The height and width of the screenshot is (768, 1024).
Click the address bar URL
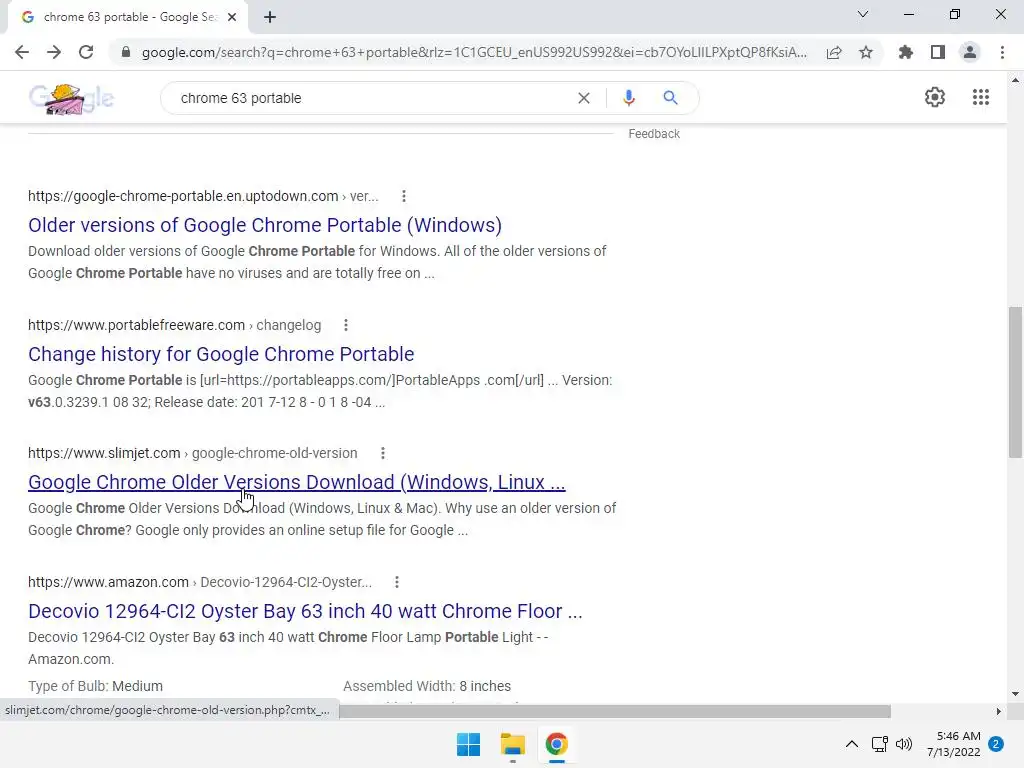coord(474,52)
